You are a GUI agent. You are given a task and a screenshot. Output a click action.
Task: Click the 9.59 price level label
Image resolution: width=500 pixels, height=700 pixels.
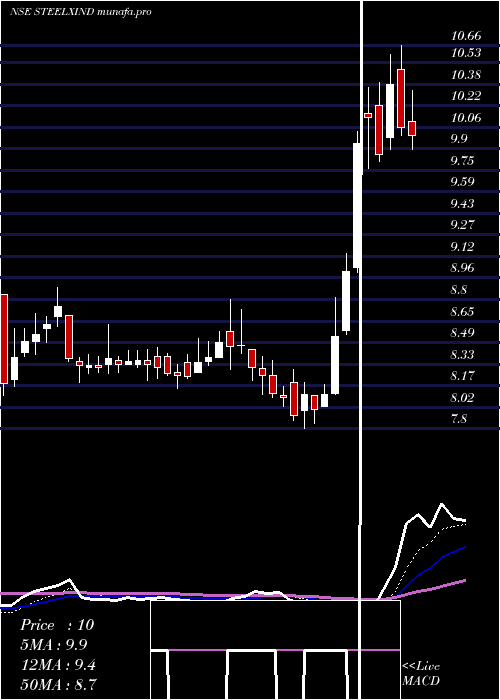(x=462, y=182)
